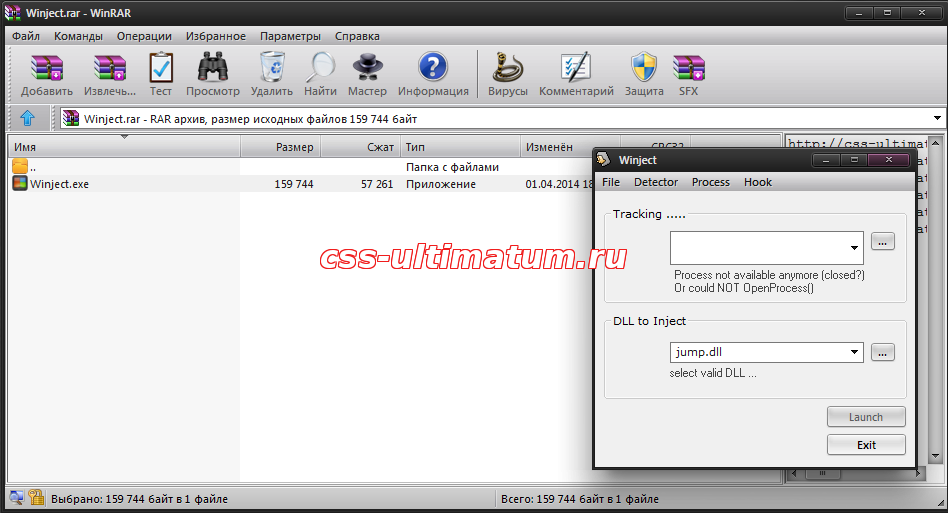
Task: Open the Справка menu
Action: (357, 36)
